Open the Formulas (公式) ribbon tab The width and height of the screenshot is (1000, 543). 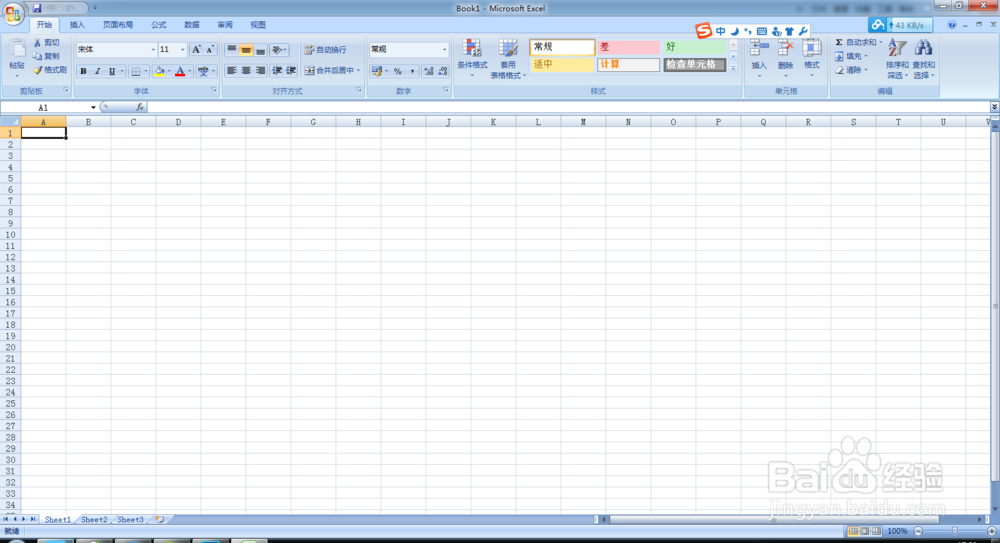coord(159,25)
